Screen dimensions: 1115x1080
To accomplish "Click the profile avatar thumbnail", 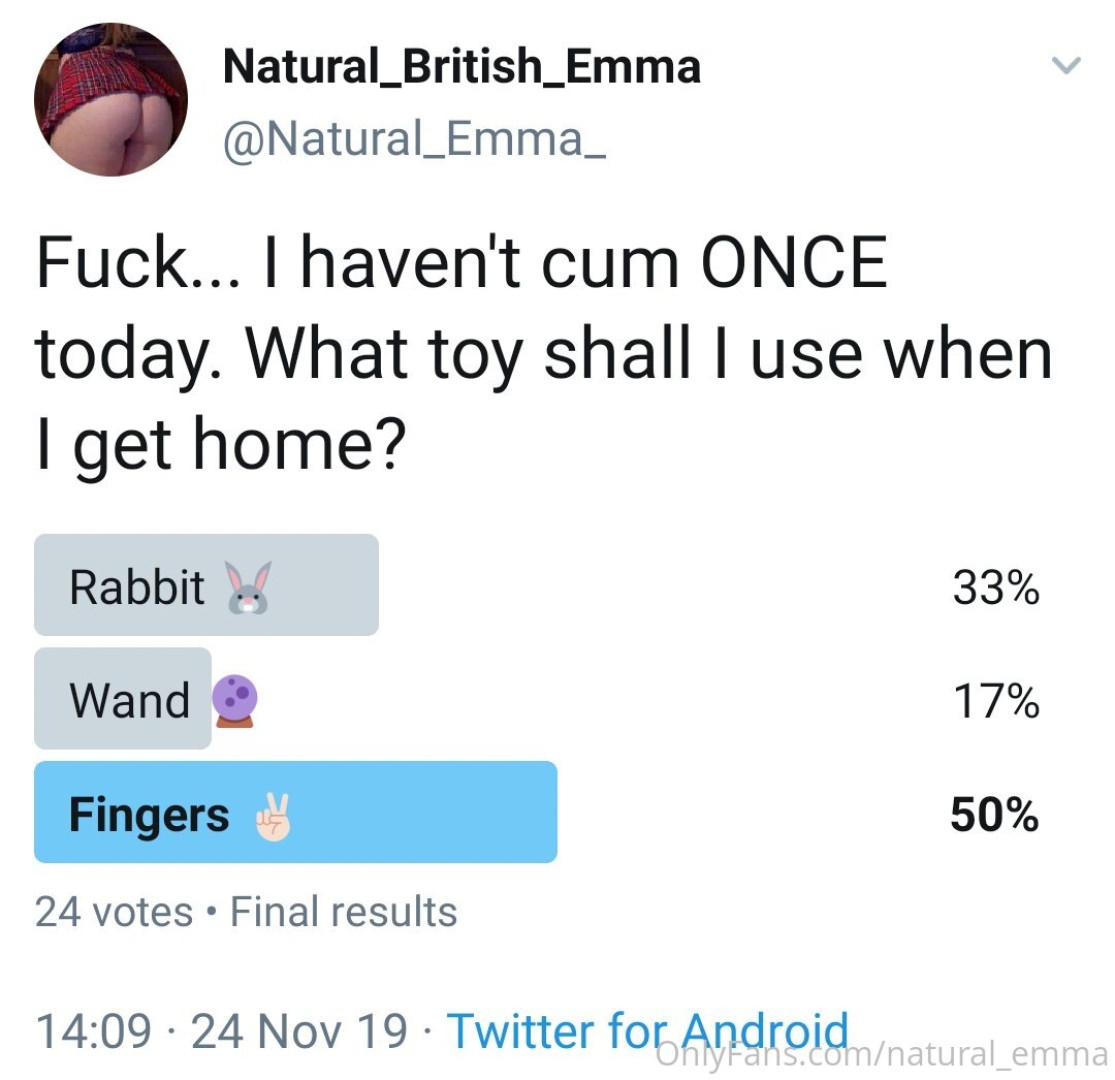I will click(111, 100).
